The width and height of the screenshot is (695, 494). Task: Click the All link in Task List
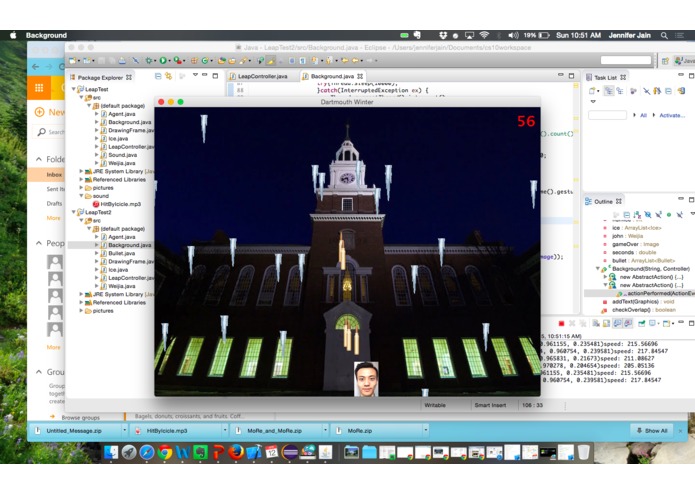[643, 115]
